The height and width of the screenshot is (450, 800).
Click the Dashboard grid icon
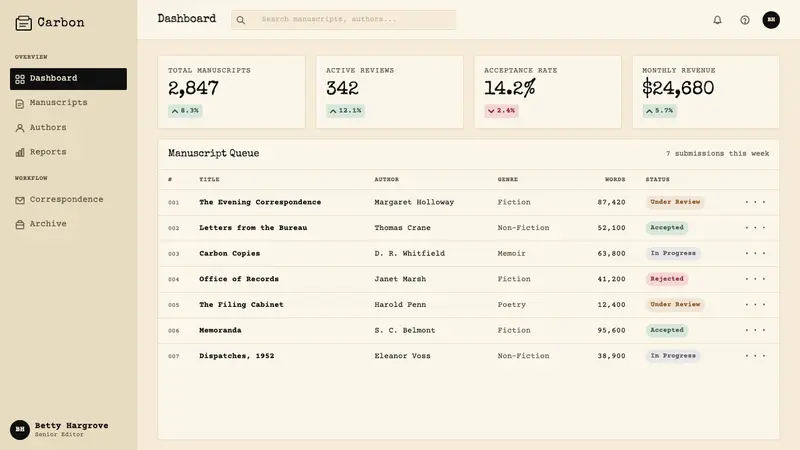tap(20, 79)
